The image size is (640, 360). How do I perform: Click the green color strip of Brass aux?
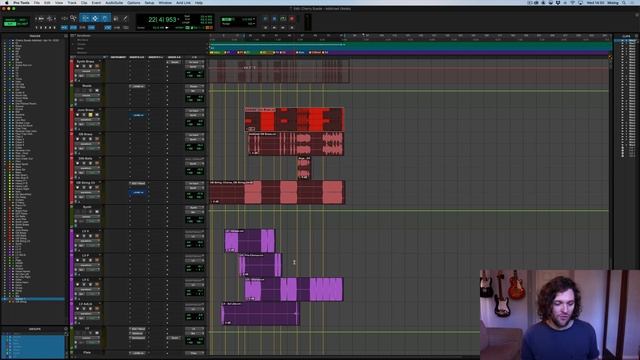72,95
